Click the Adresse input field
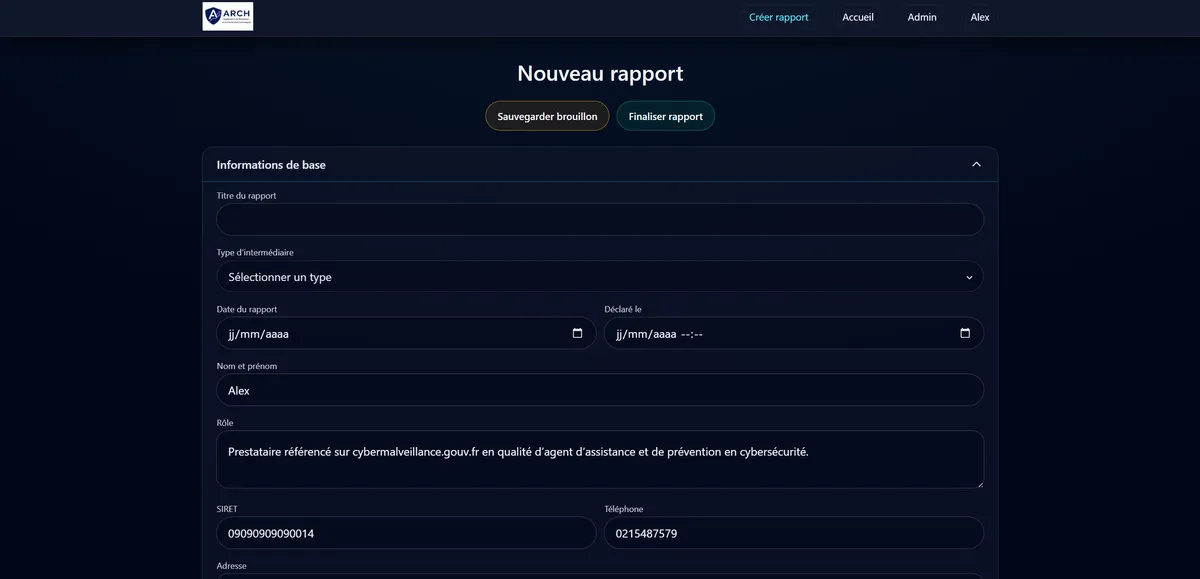1200x579 pixels. [600, 578]
